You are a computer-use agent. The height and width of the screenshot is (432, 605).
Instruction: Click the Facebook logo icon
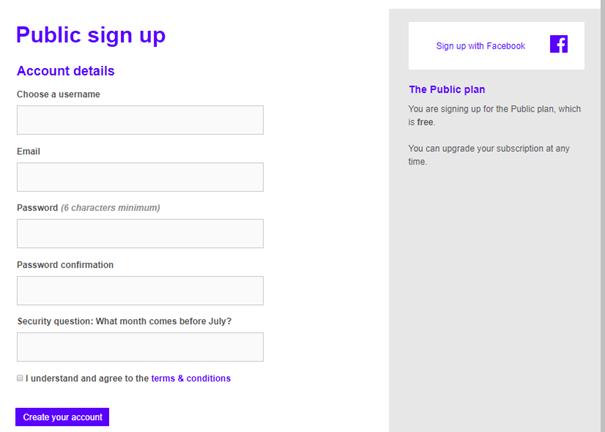pyautogui.click(x=559, y=44)
